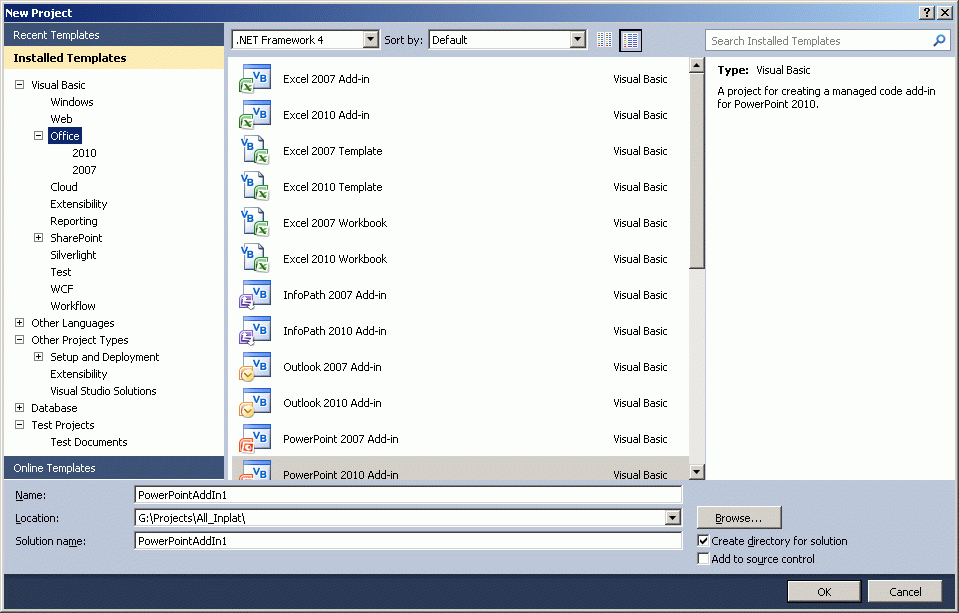Viewport: 959px width, 613px height.
Task: Select the Windows tree item
Action: (72, 102)
